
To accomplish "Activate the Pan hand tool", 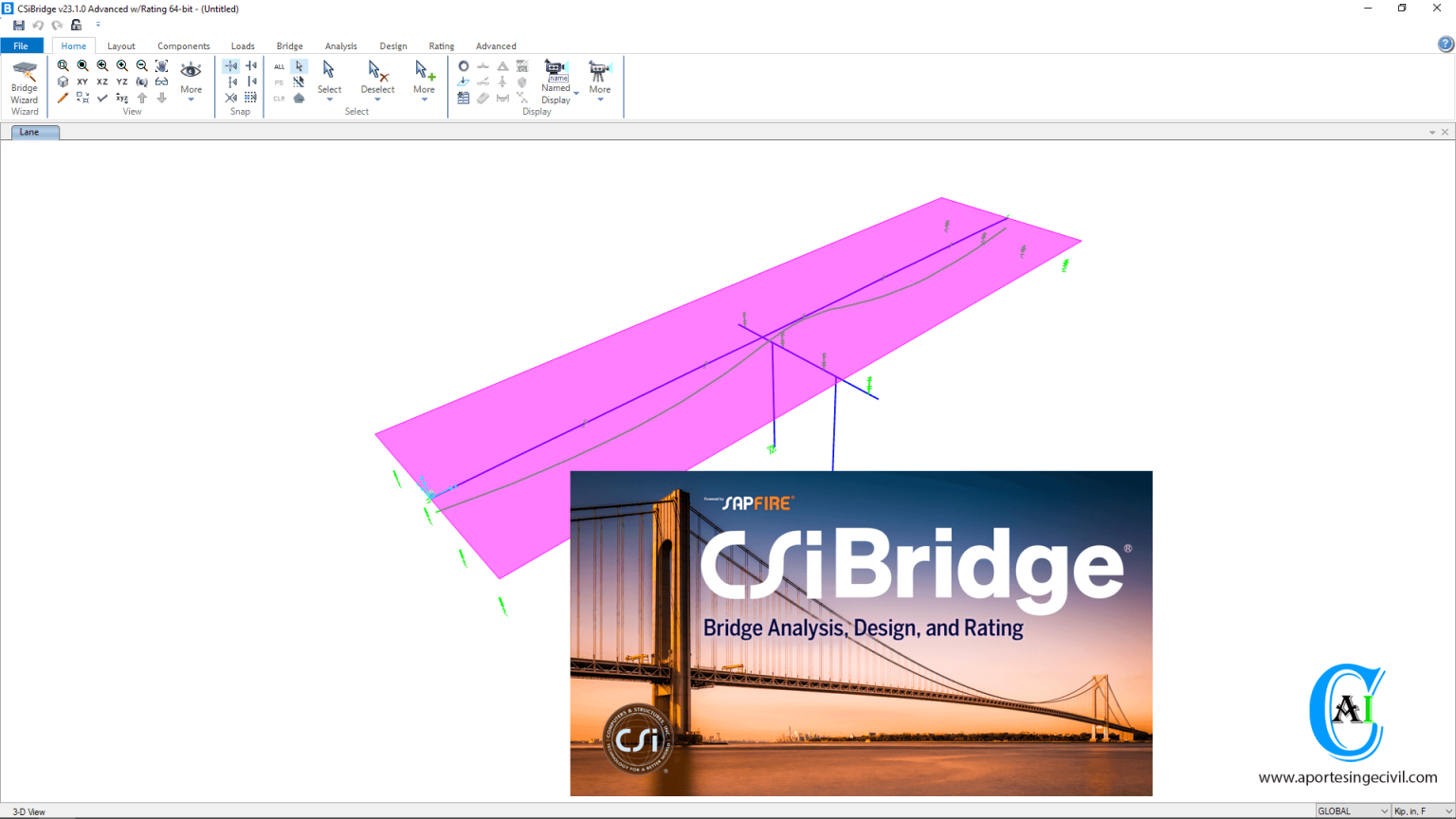I will coord(162,65).
